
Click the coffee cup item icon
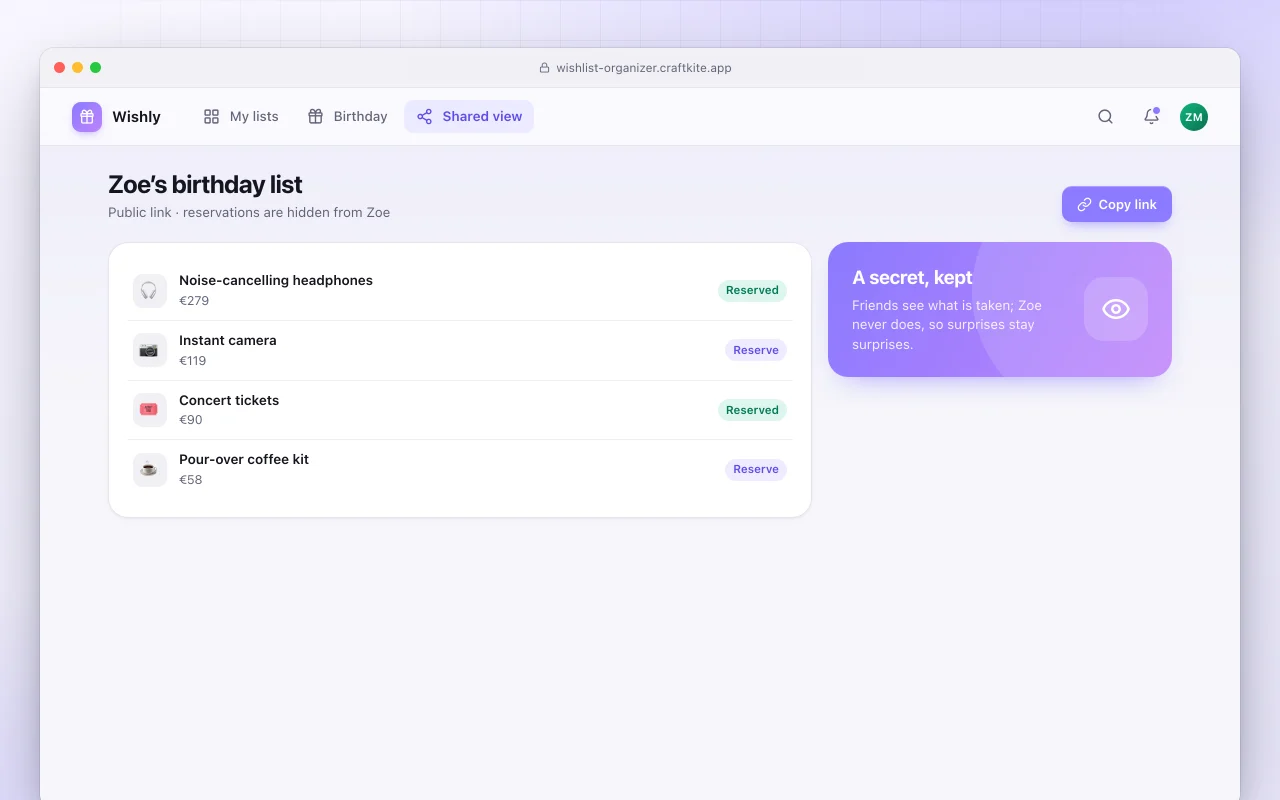149,470
